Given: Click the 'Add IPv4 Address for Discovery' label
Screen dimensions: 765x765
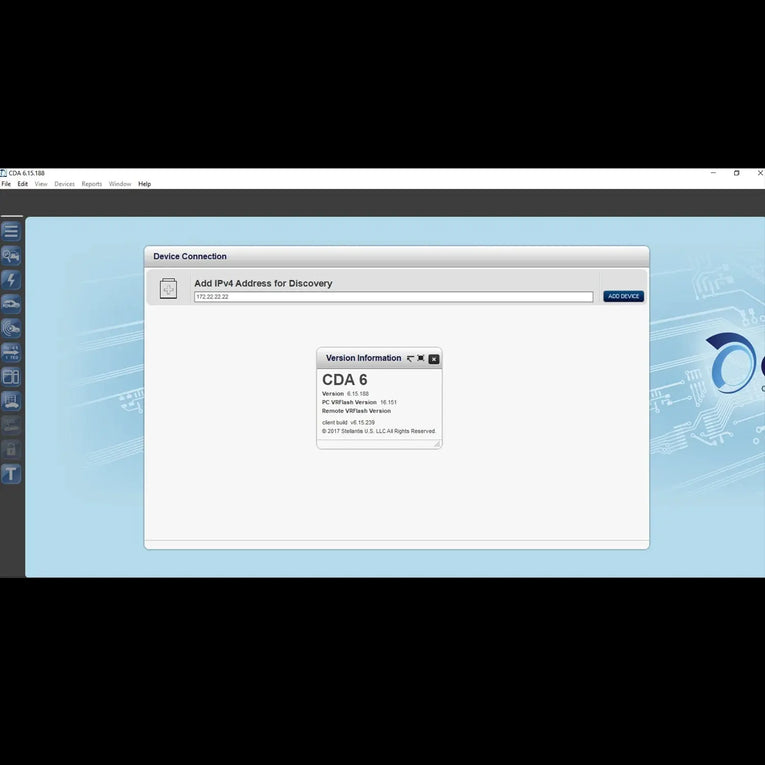Looking at the screenshot, I should click(263, 283).
